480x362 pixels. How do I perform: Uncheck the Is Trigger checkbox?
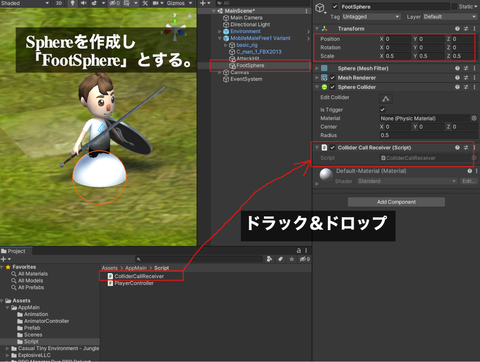[383, 109]
